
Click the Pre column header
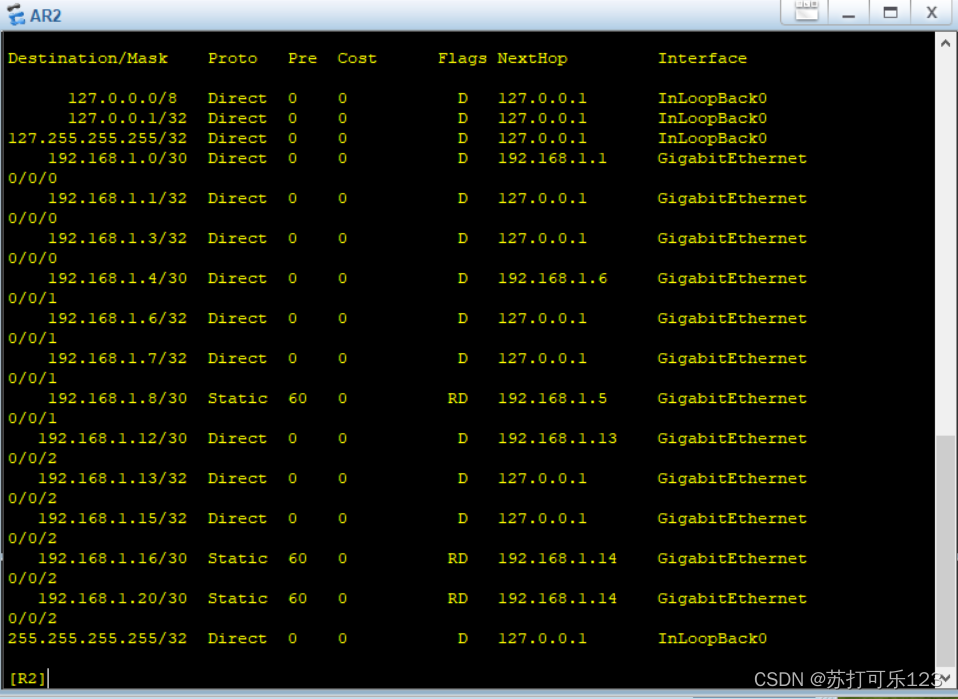point(302,58)
